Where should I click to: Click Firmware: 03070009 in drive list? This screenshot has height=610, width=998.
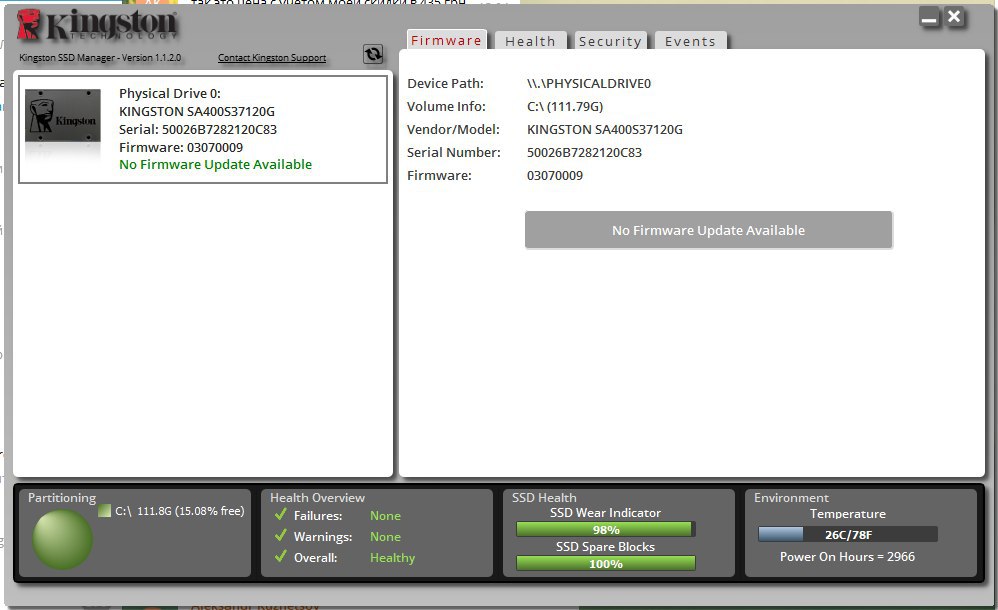pos(181,147)
